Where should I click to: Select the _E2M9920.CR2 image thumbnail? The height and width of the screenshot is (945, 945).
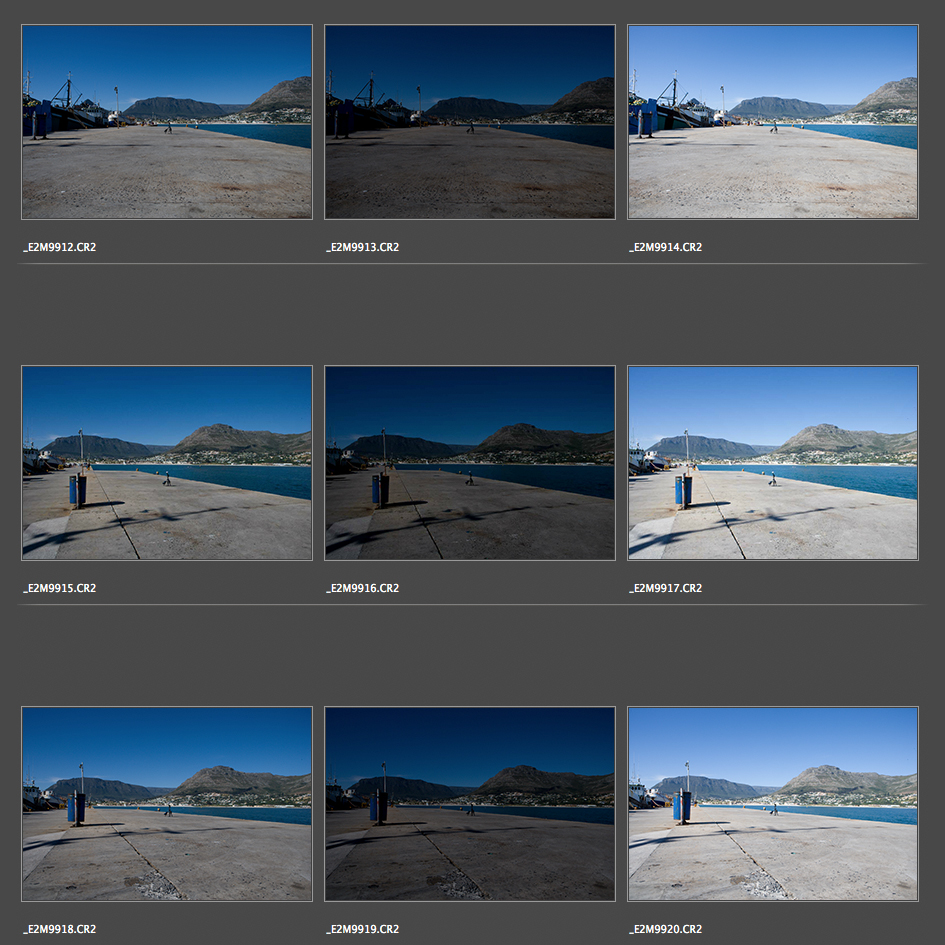pos(772,804)
